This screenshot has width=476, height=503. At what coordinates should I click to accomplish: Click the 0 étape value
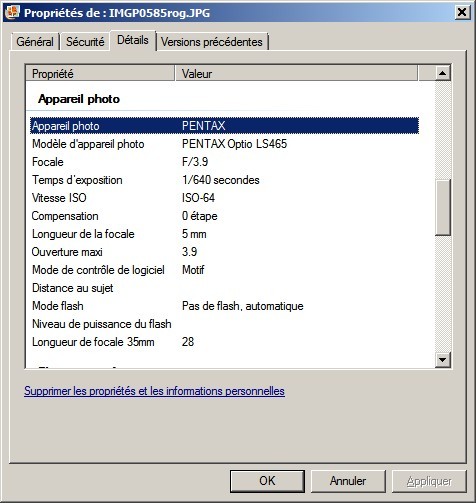(200, 216)
